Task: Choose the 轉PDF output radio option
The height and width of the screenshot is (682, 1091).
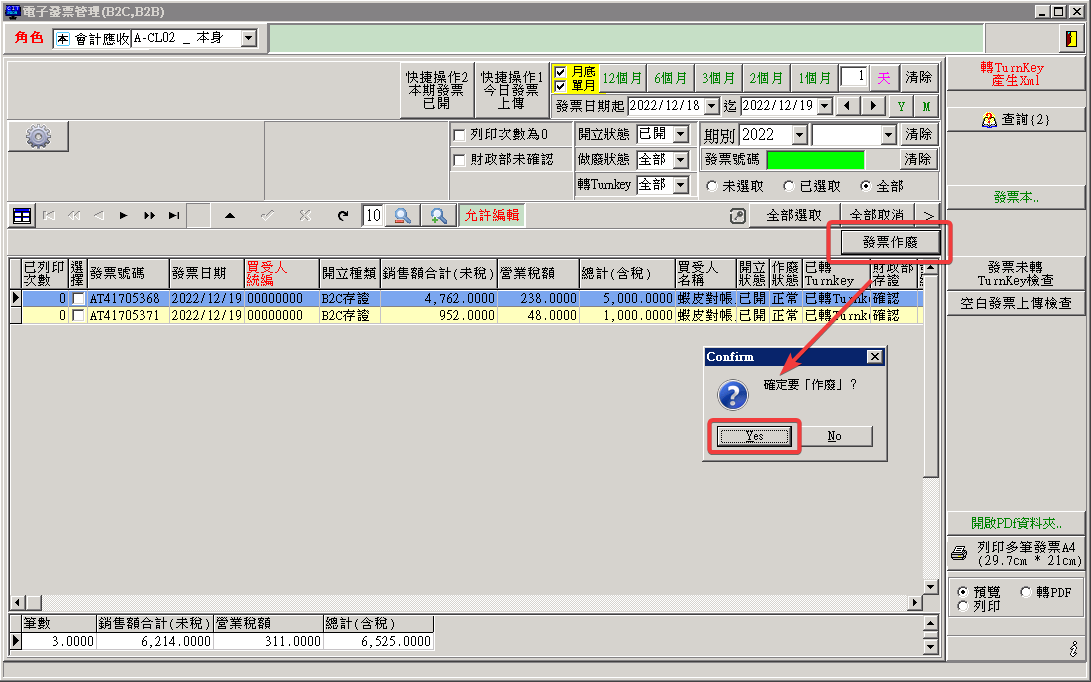Action: [1026, 592]
